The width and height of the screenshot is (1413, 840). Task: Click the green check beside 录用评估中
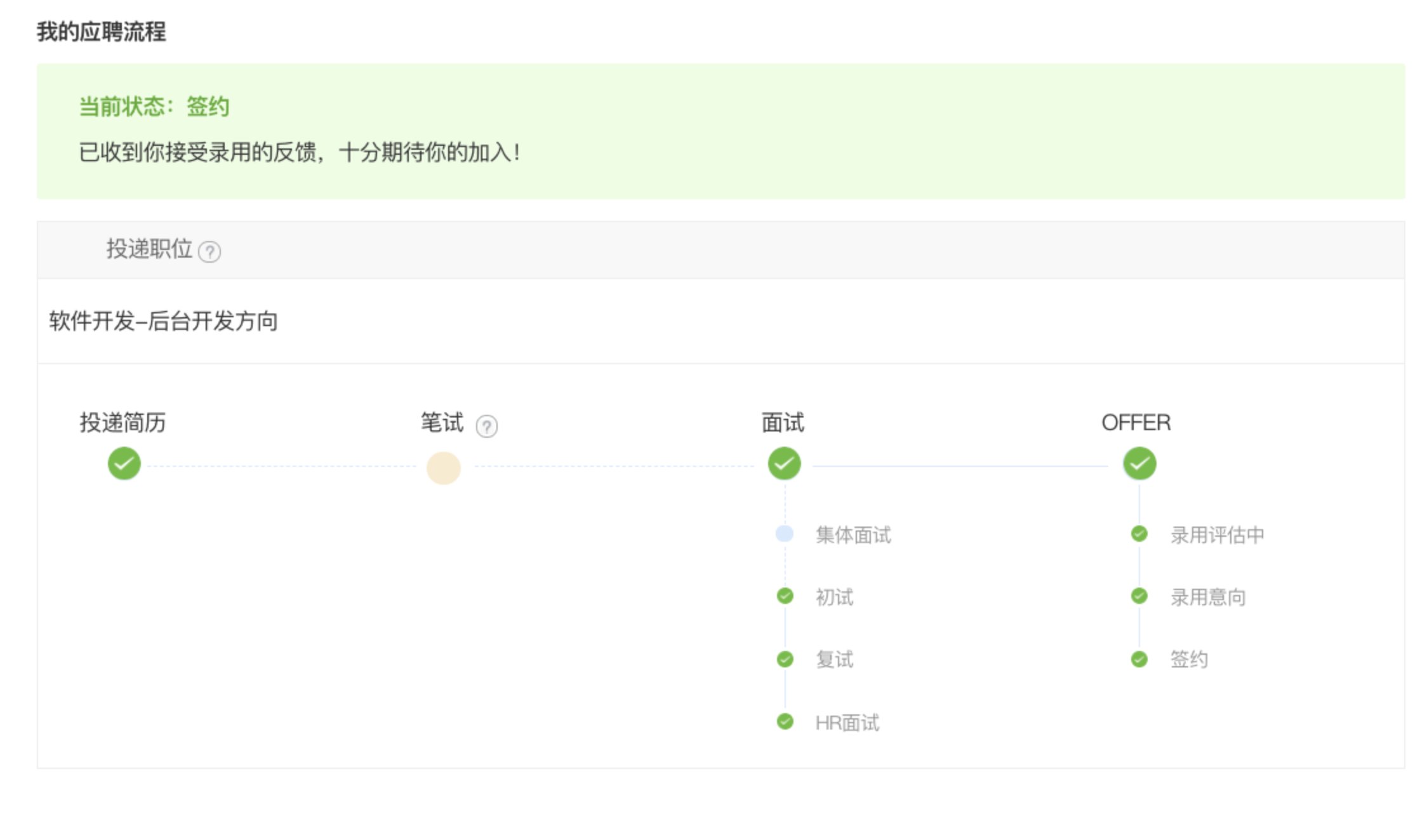pos(1138,534)
